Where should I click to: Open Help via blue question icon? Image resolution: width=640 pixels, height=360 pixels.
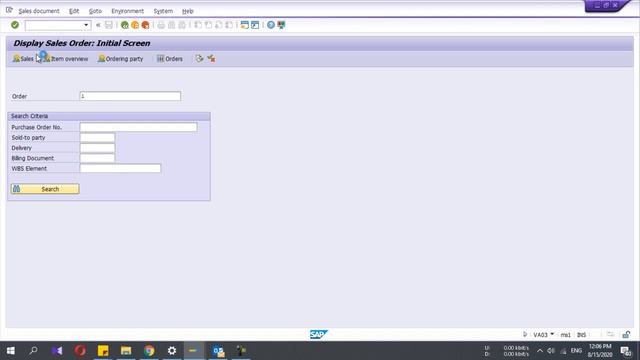[271, 25]
